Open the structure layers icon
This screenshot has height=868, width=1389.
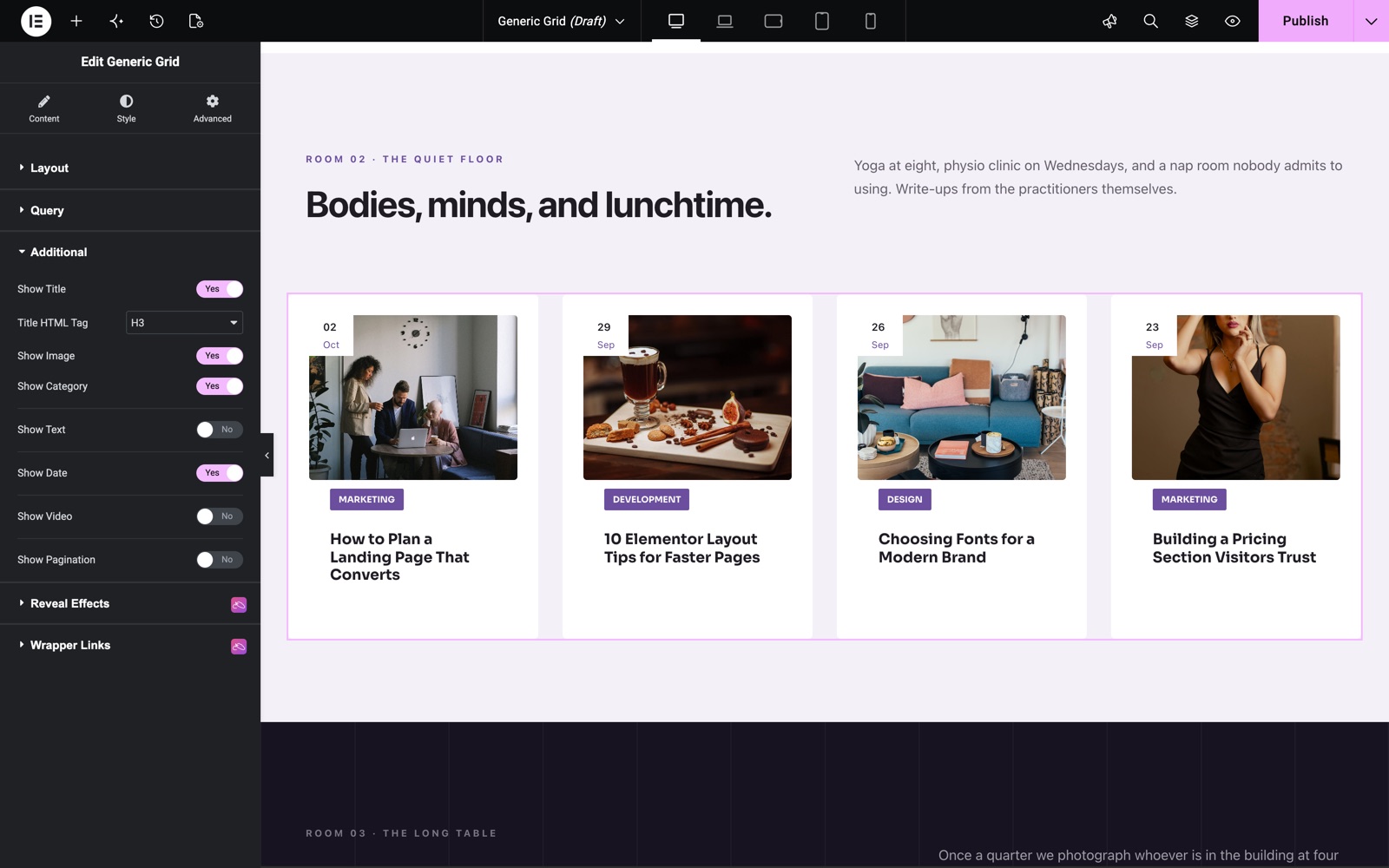point(1191,21)
